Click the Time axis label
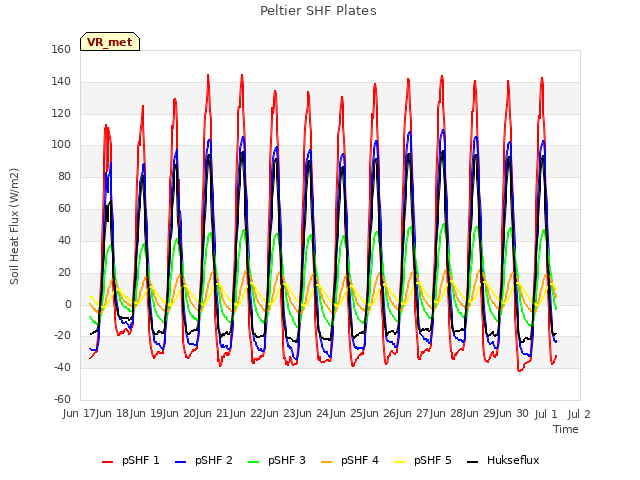 [x=566, y=429]
